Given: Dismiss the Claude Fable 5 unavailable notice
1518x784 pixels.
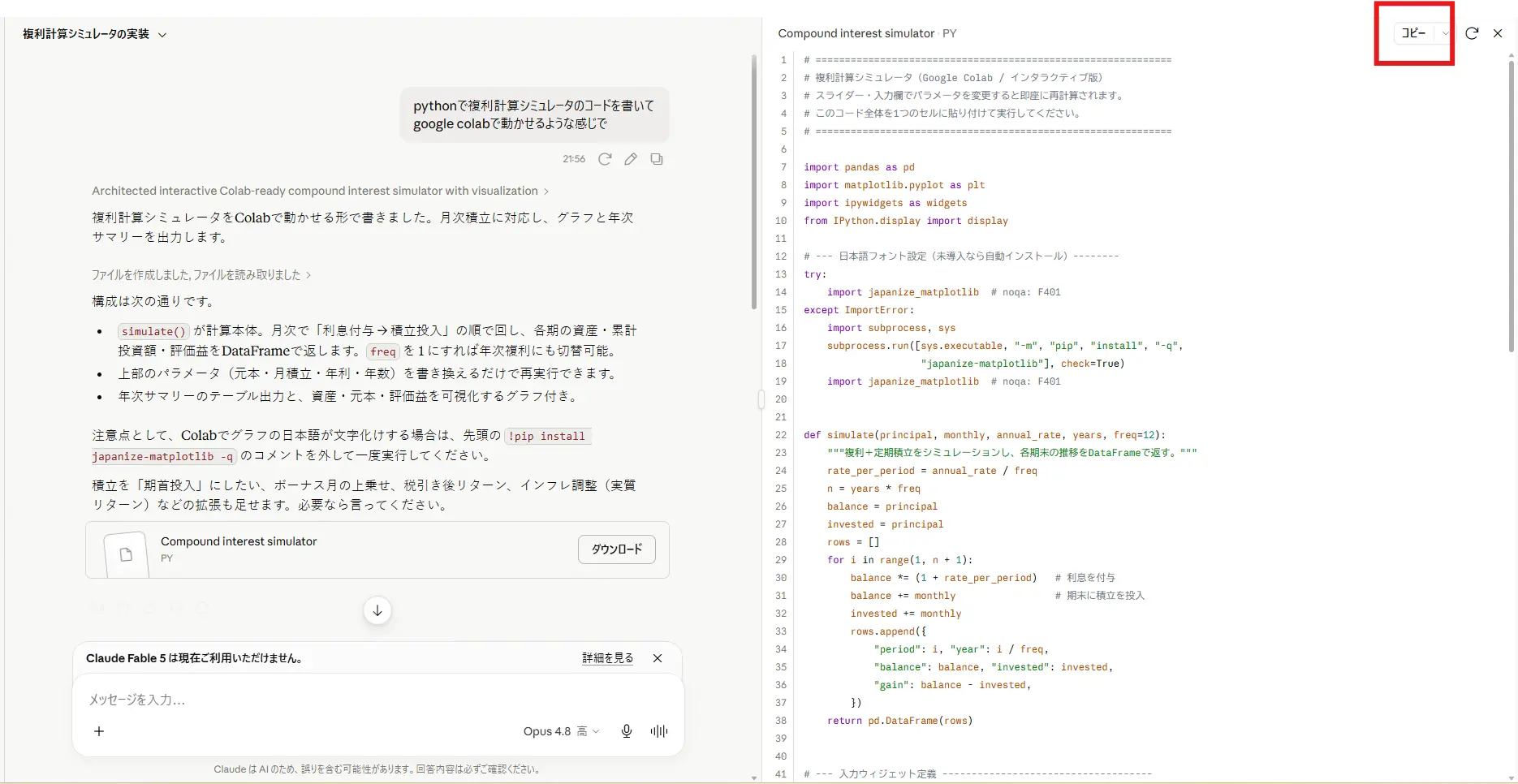Looking at the screenshot, I should (x=658, y=658).
